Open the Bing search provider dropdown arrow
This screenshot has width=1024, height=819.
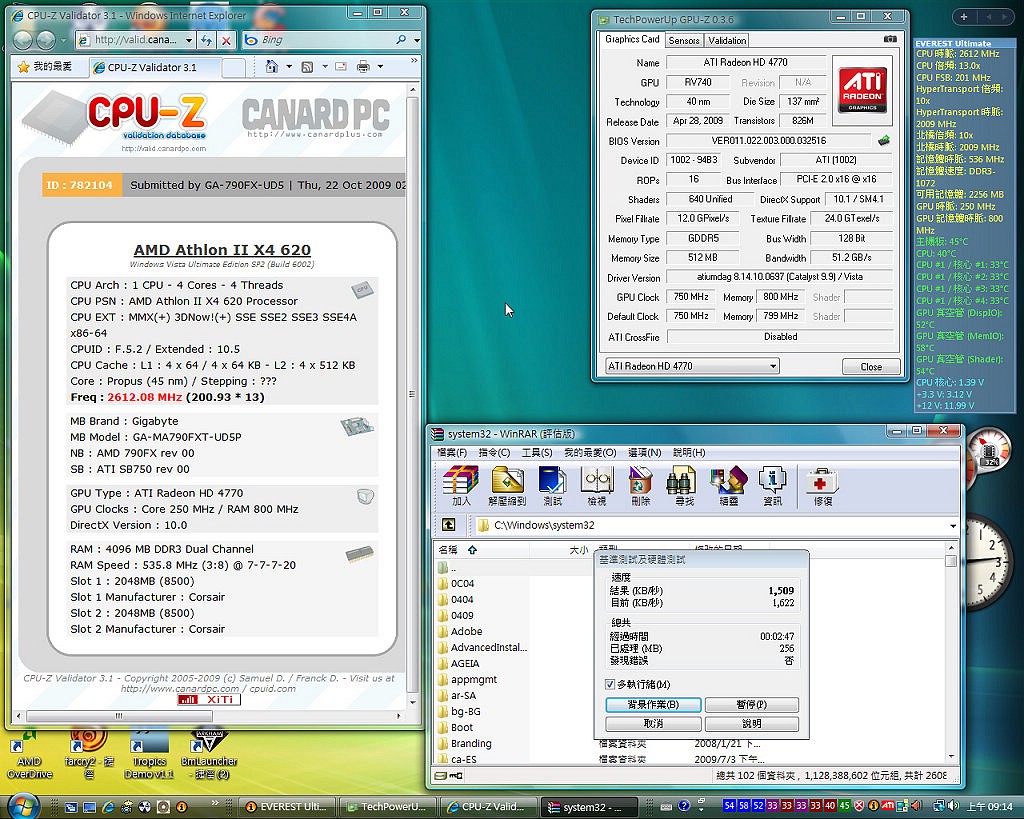point(417,40)
